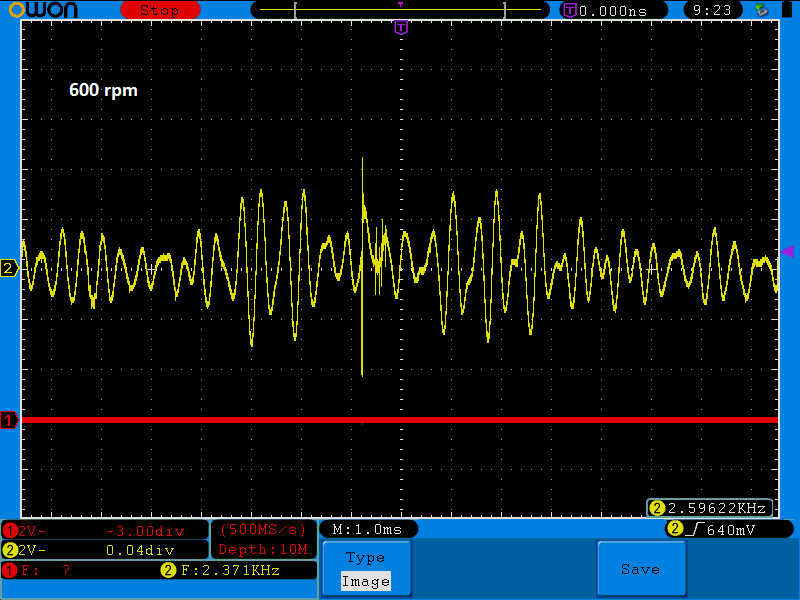Screen dimensions: 800x600
Task: Click the 500MS/s sample rate indicator
Action: (264, 529)
